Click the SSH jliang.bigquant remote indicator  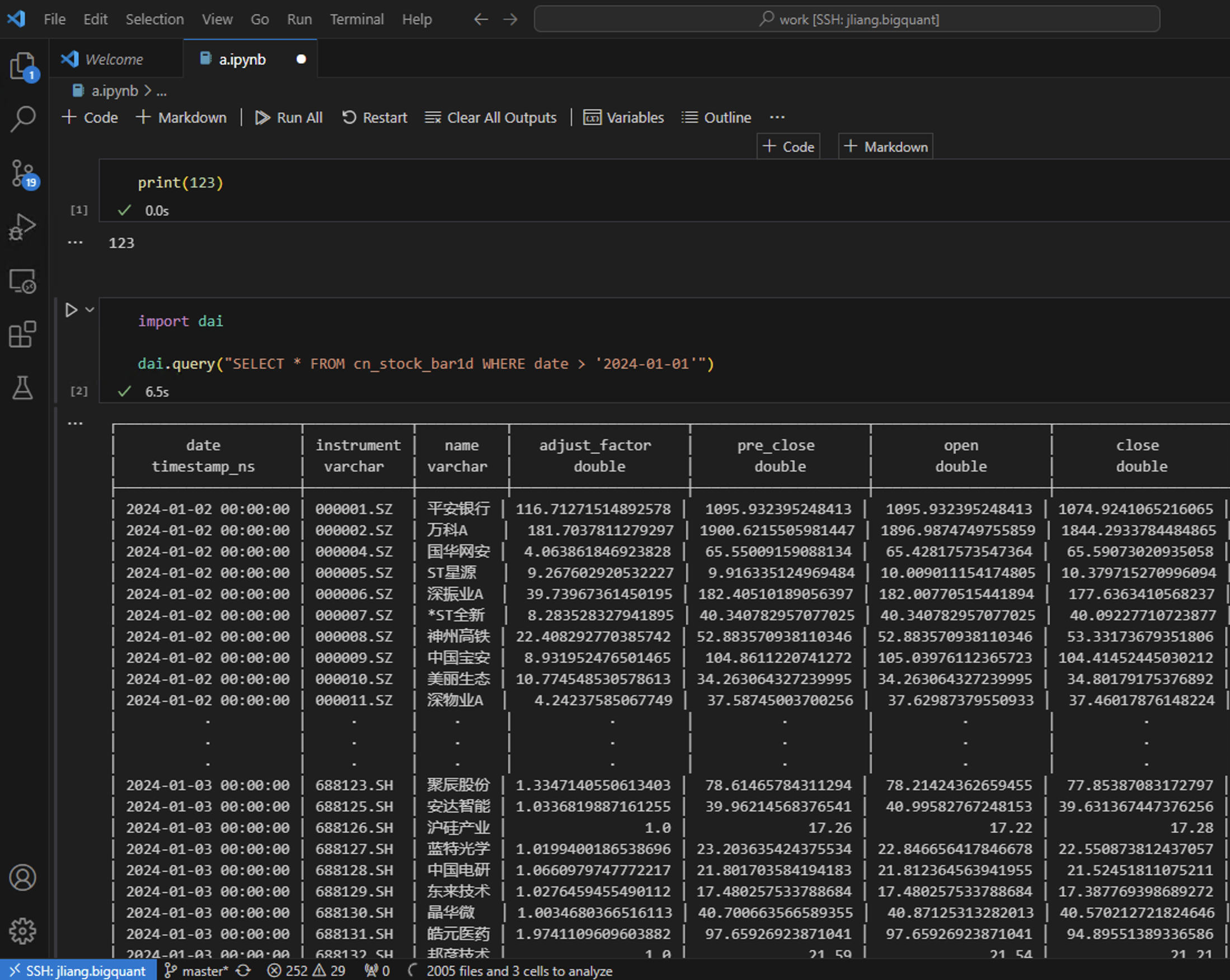[x=78, y=970]
